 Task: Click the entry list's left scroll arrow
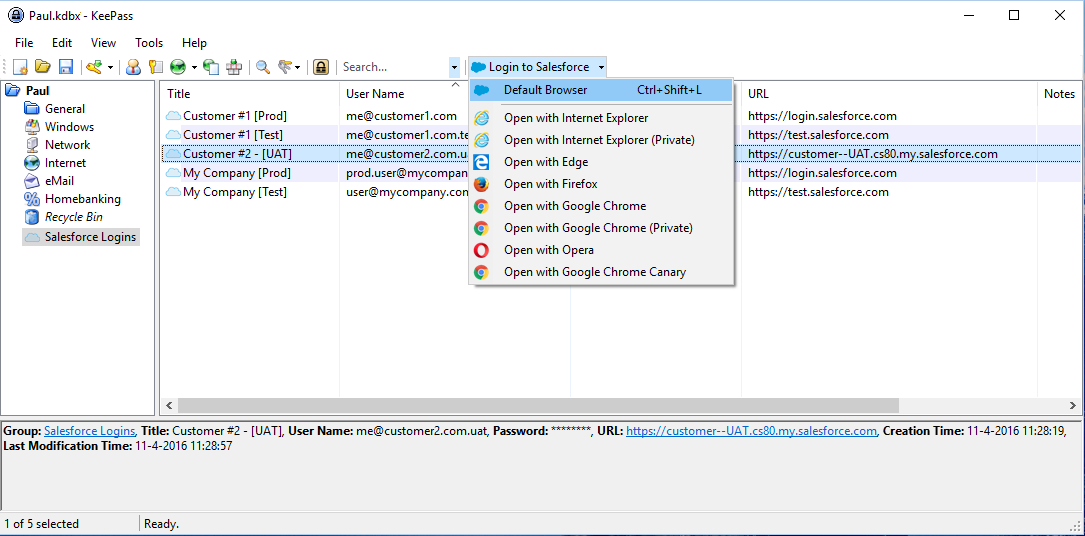tap(169, 405)
